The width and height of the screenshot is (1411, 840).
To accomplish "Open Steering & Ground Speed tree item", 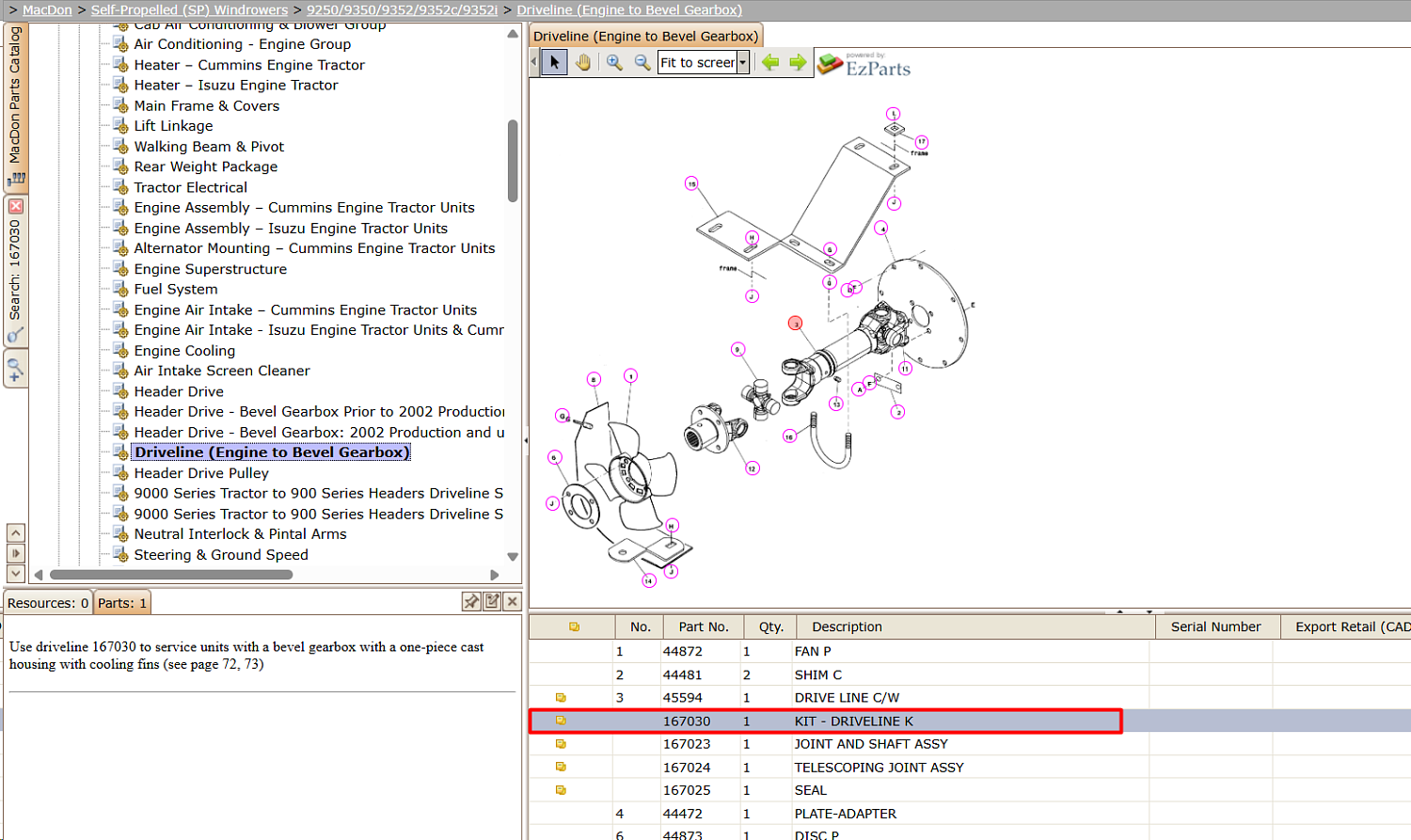I will 221,554.
